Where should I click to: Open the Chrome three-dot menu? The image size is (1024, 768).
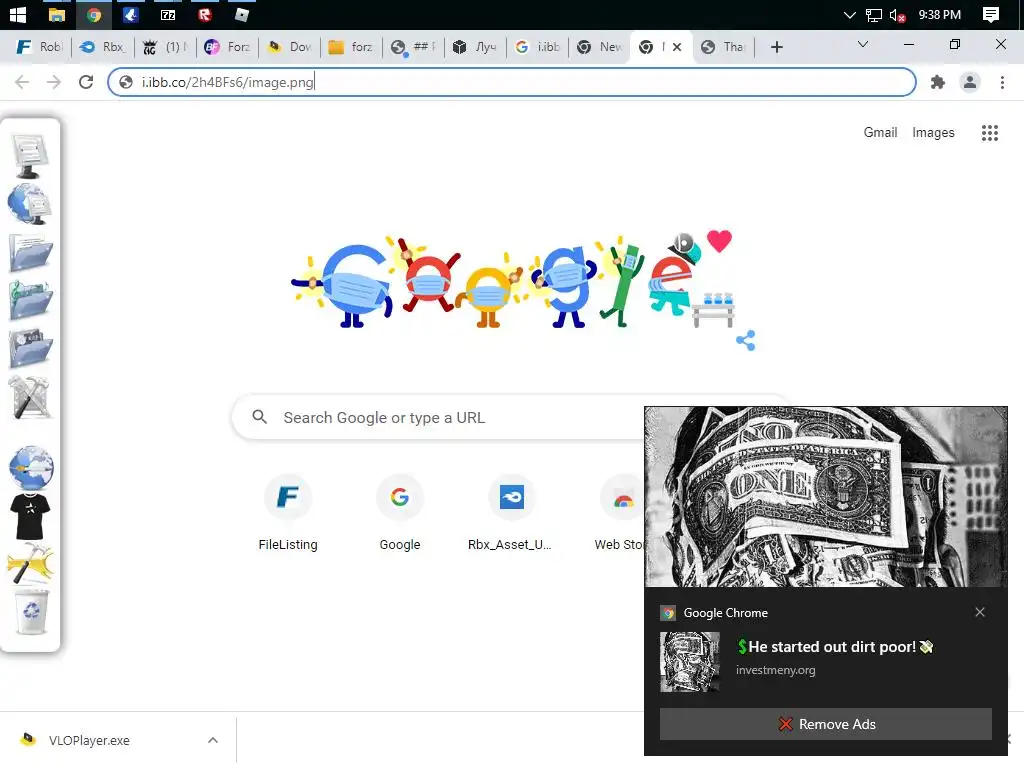tap(1002, 82)
